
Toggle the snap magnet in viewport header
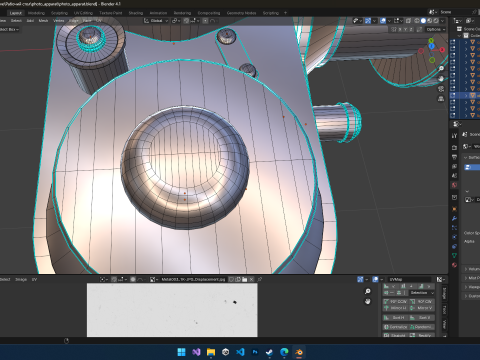click(186, 21)
